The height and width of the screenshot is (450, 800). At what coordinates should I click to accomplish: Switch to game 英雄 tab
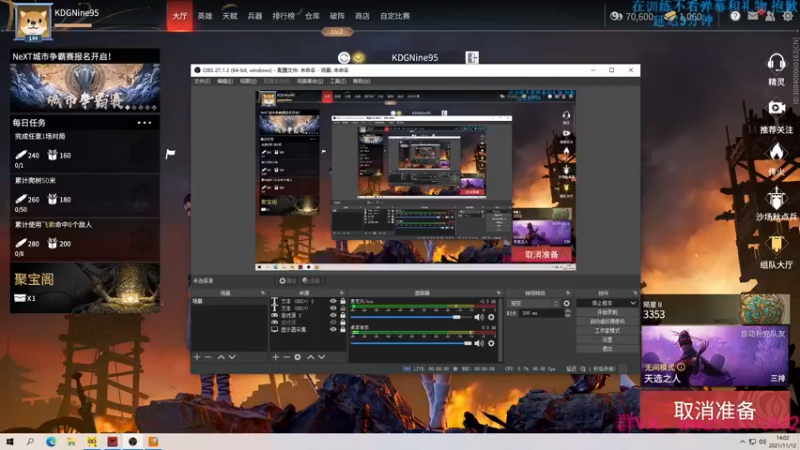pyautogui.click(x=205, y=16)
